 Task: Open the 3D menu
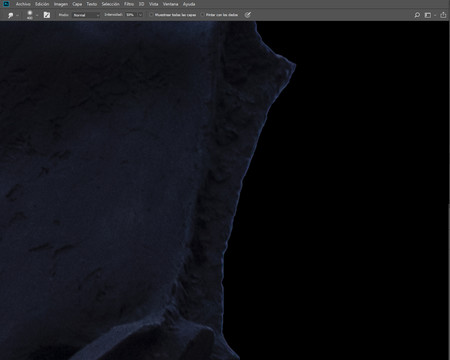click(x=141, y=4)
